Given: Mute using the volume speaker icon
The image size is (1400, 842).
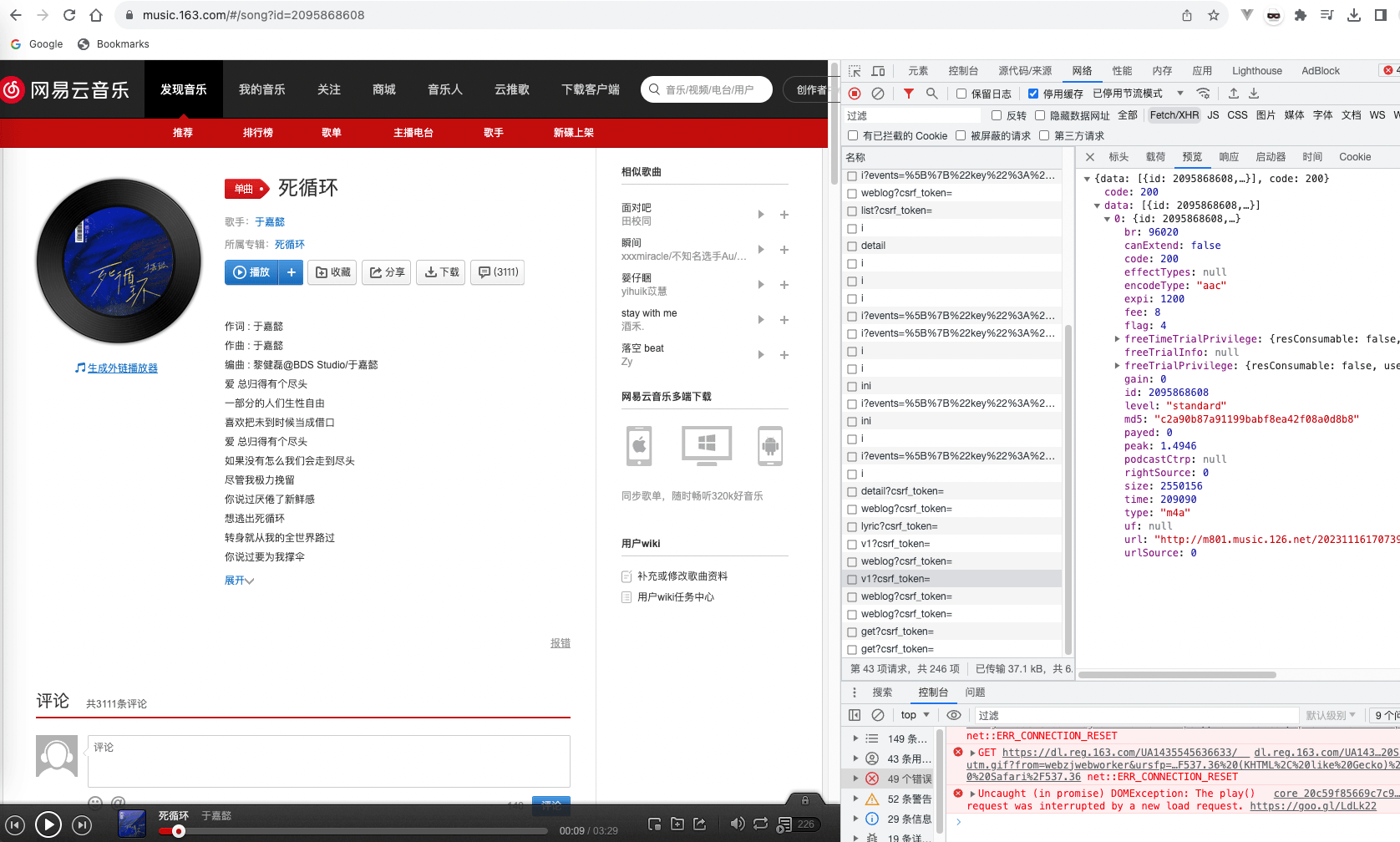Looking at the screenshot, I should pyautogui.click(x=737, y=824).
